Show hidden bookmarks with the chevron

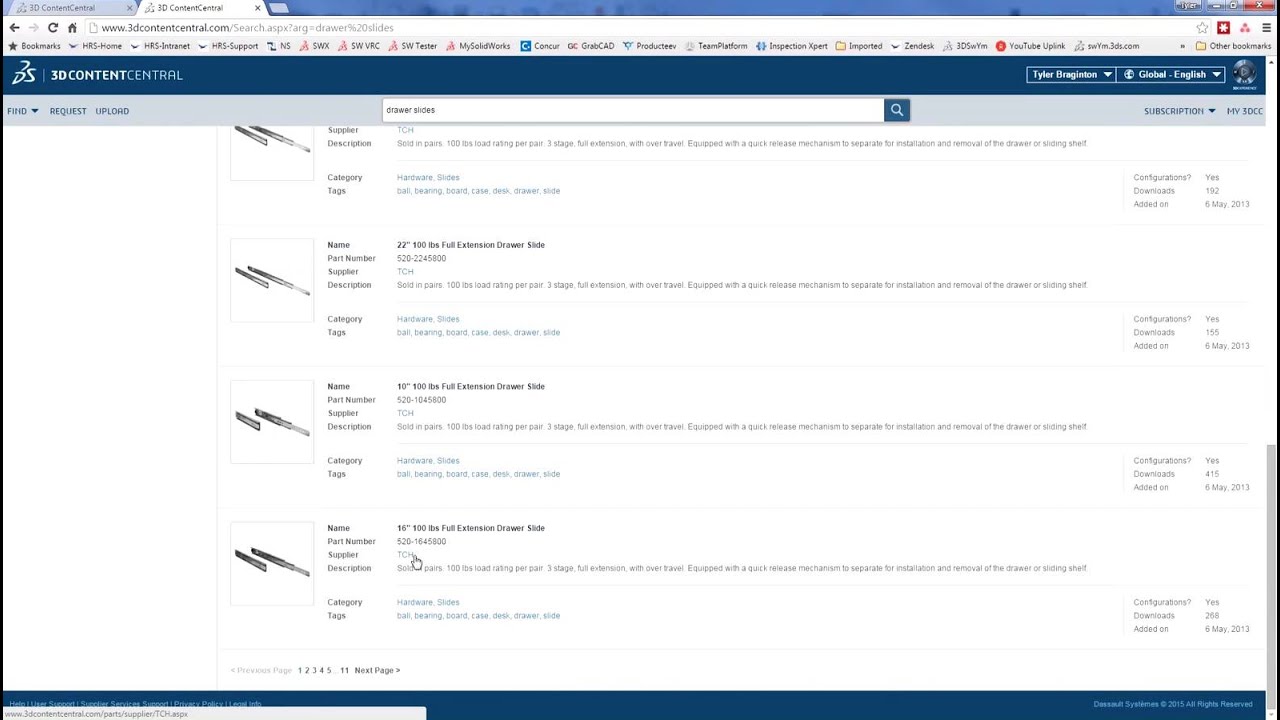[1182, 46]
